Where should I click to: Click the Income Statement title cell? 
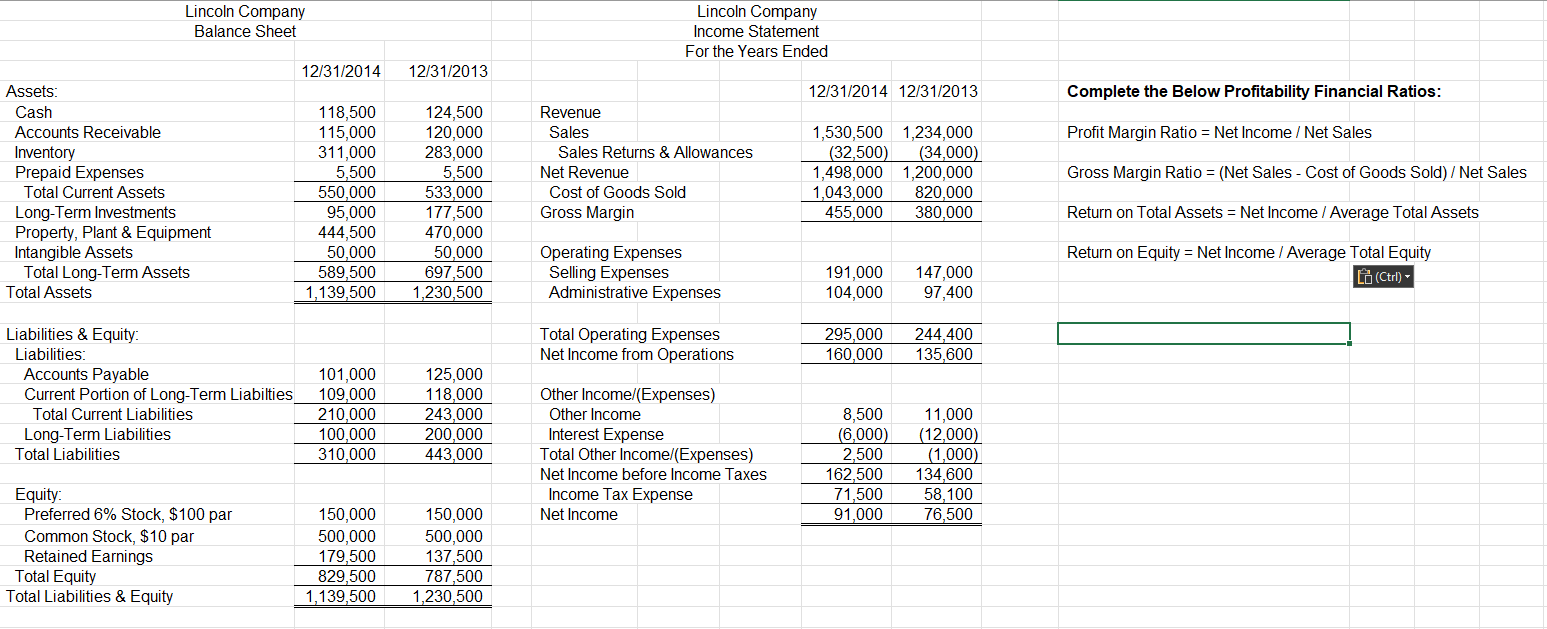click(x=756, y=31)
